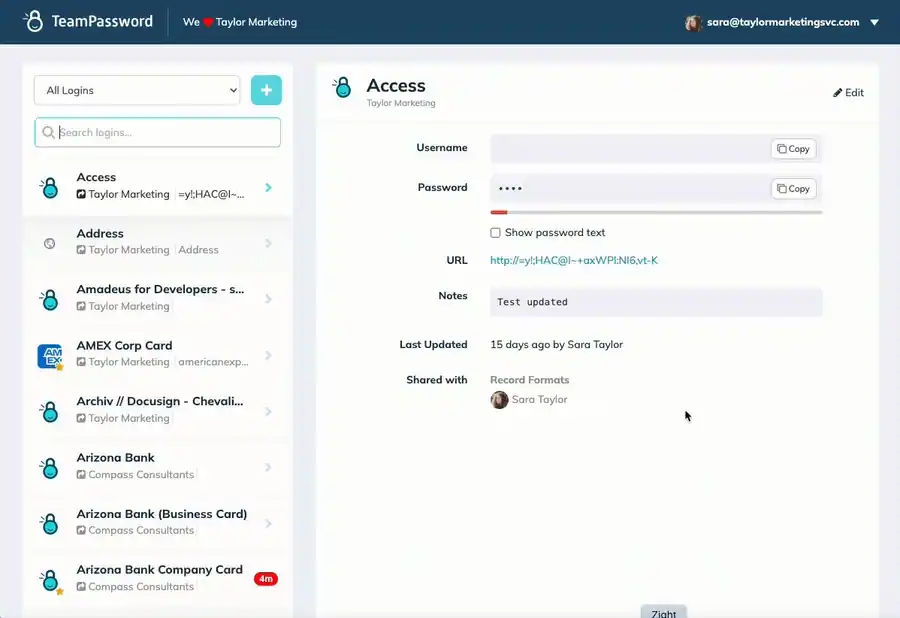Click padlock icon for Amadeus for Developers
Image resolution: width=900 pixels, height=618 pixels.
pos(50,300)
